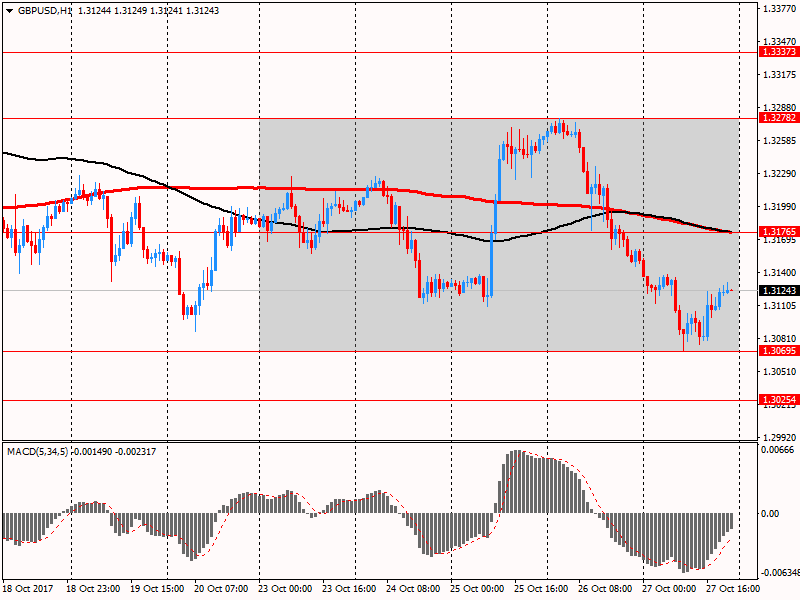Click the 1.31105 price scale value
The height and width of the screenshot is (600, 800).
tap(780, 306)
